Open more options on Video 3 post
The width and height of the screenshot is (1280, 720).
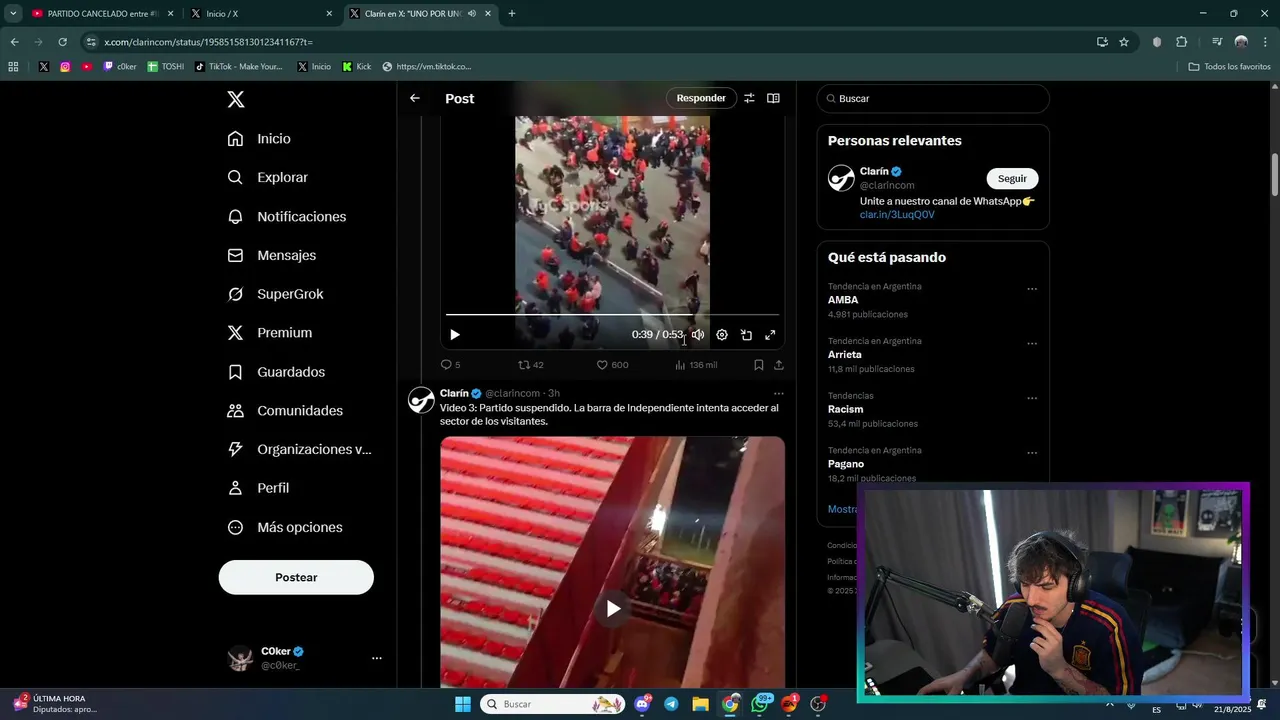(779, 393)
